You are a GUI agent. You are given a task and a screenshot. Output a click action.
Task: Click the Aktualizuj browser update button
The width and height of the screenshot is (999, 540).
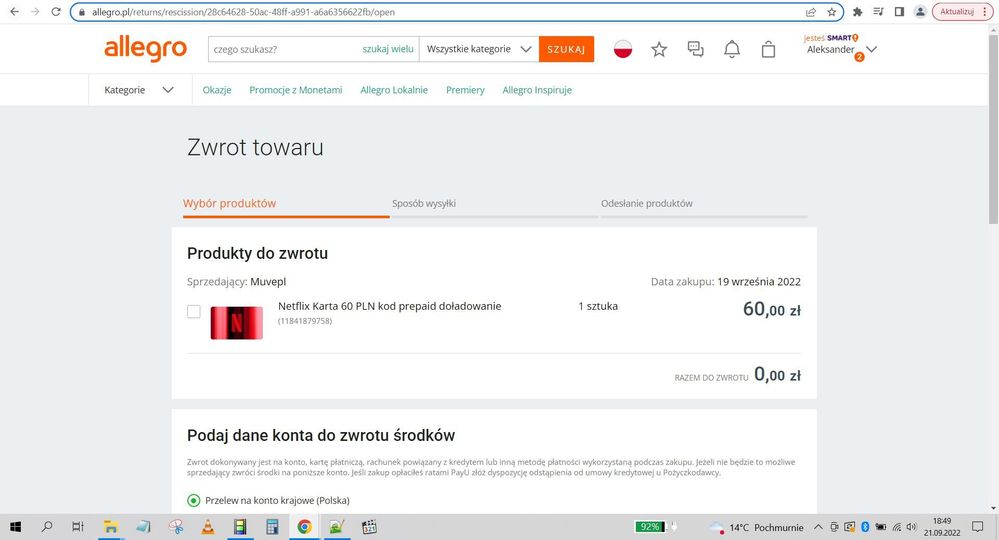point(957,11)
